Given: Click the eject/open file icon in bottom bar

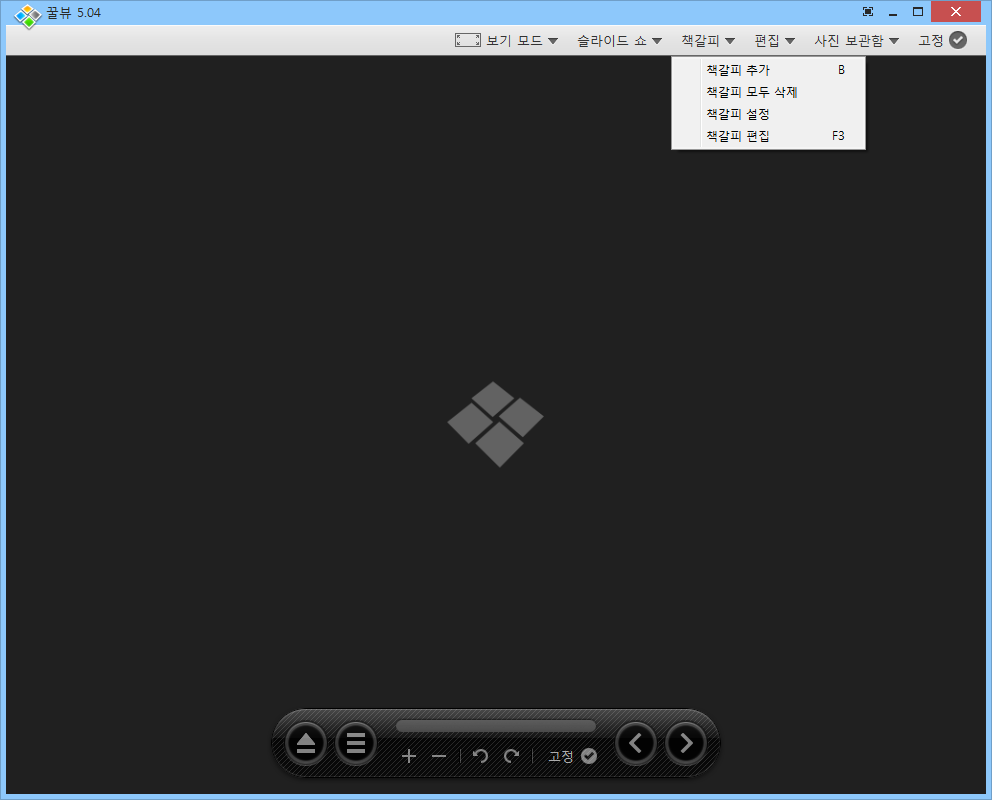Looking at the screenshot, I should tap(306, 743).
